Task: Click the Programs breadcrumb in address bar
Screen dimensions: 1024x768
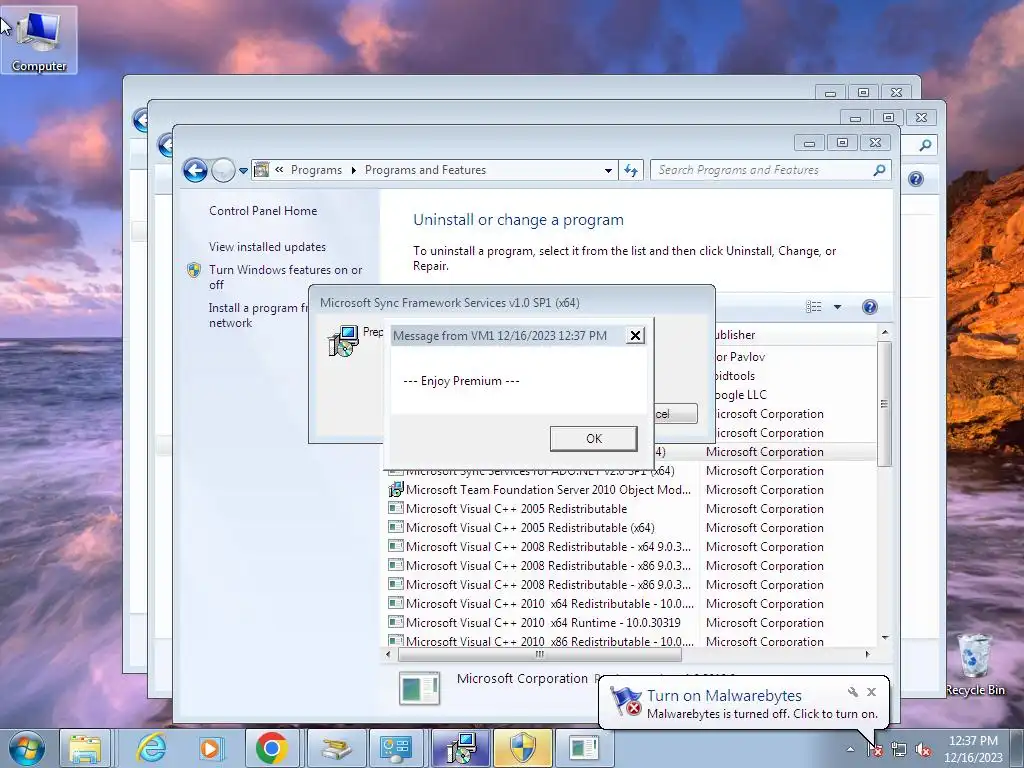Action: (316, 170)
